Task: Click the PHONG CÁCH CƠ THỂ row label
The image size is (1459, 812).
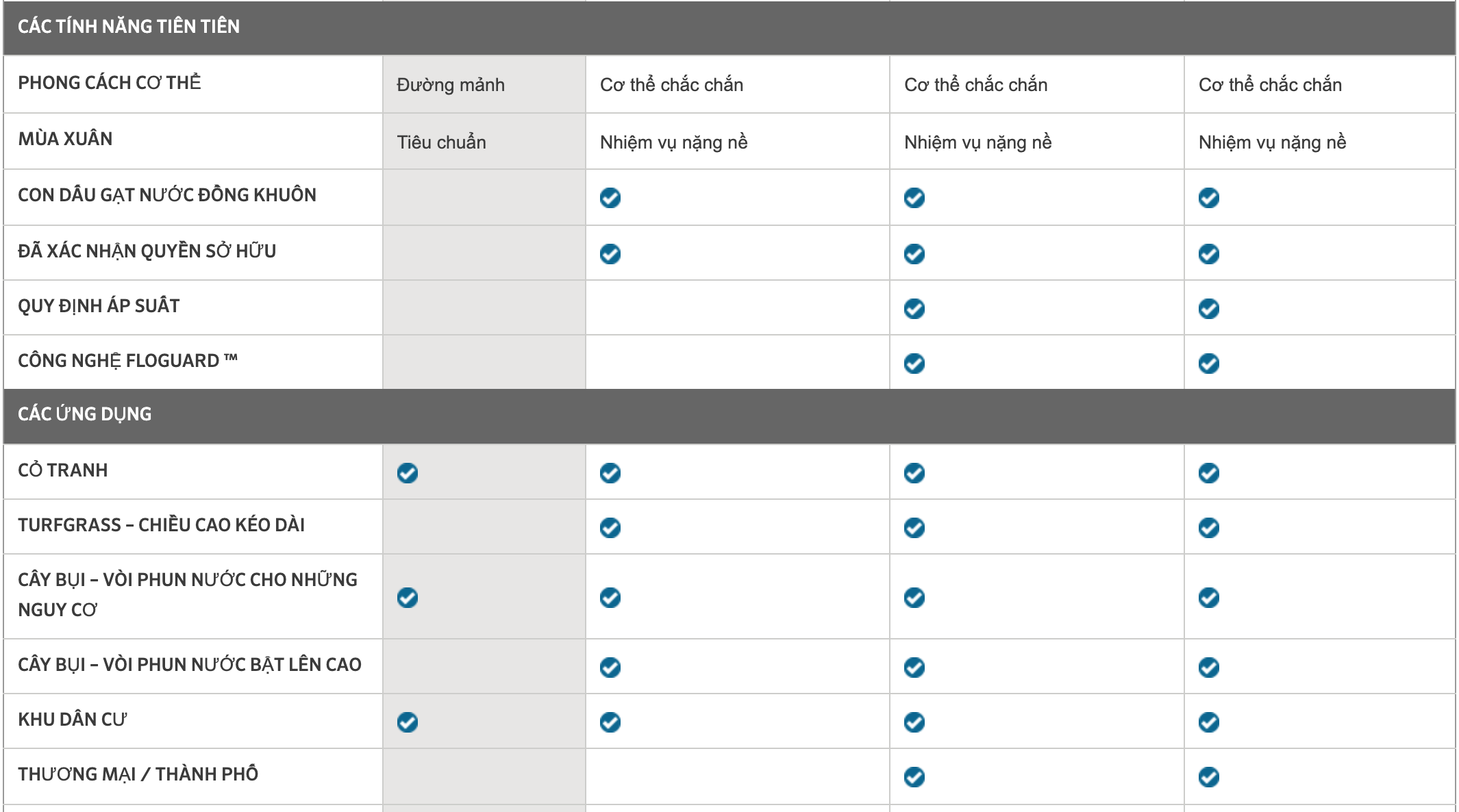Action: tap(110, 83)
